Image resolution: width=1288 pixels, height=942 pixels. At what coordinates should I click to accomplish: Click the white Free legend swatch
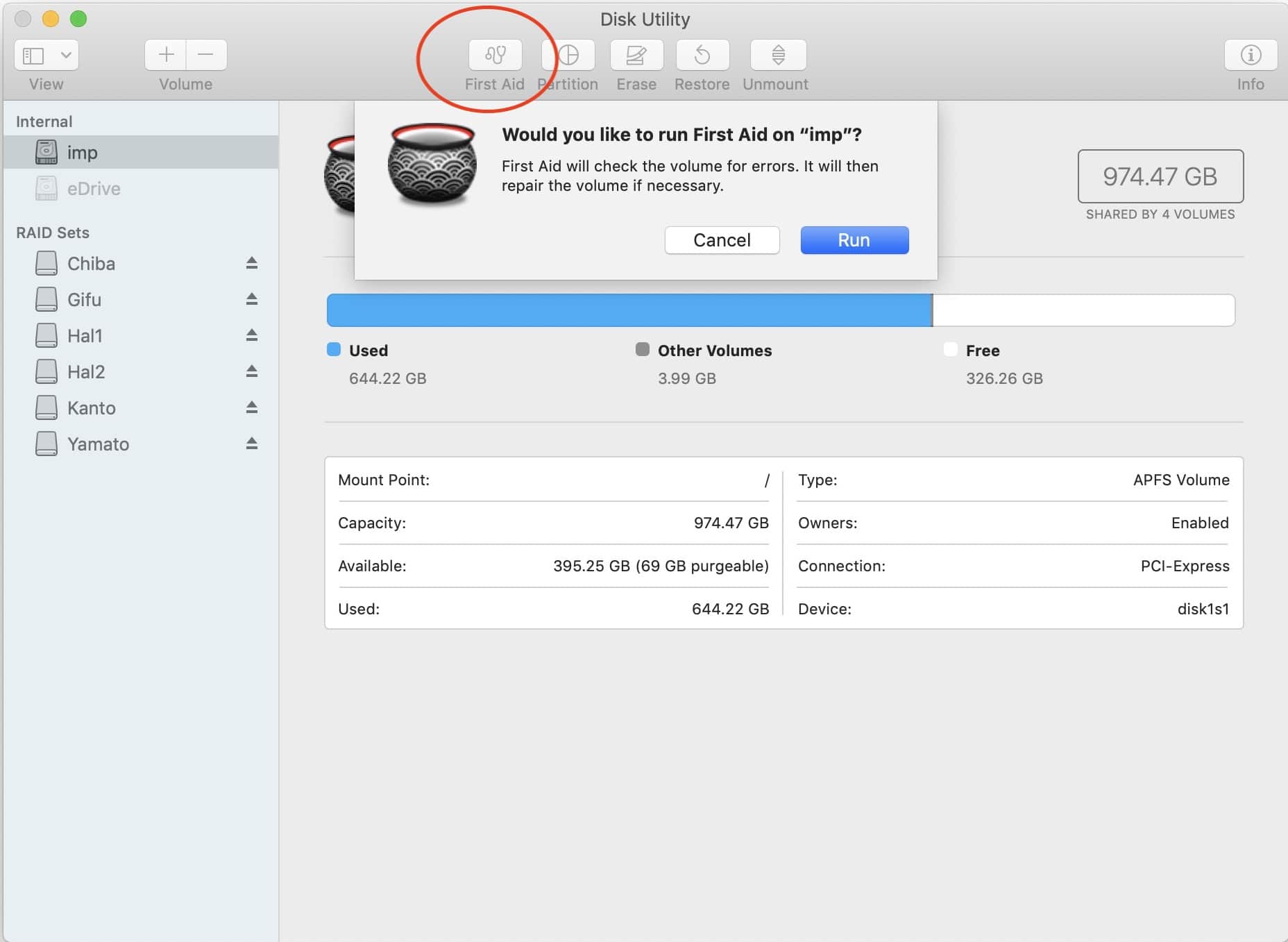(951, 349)
